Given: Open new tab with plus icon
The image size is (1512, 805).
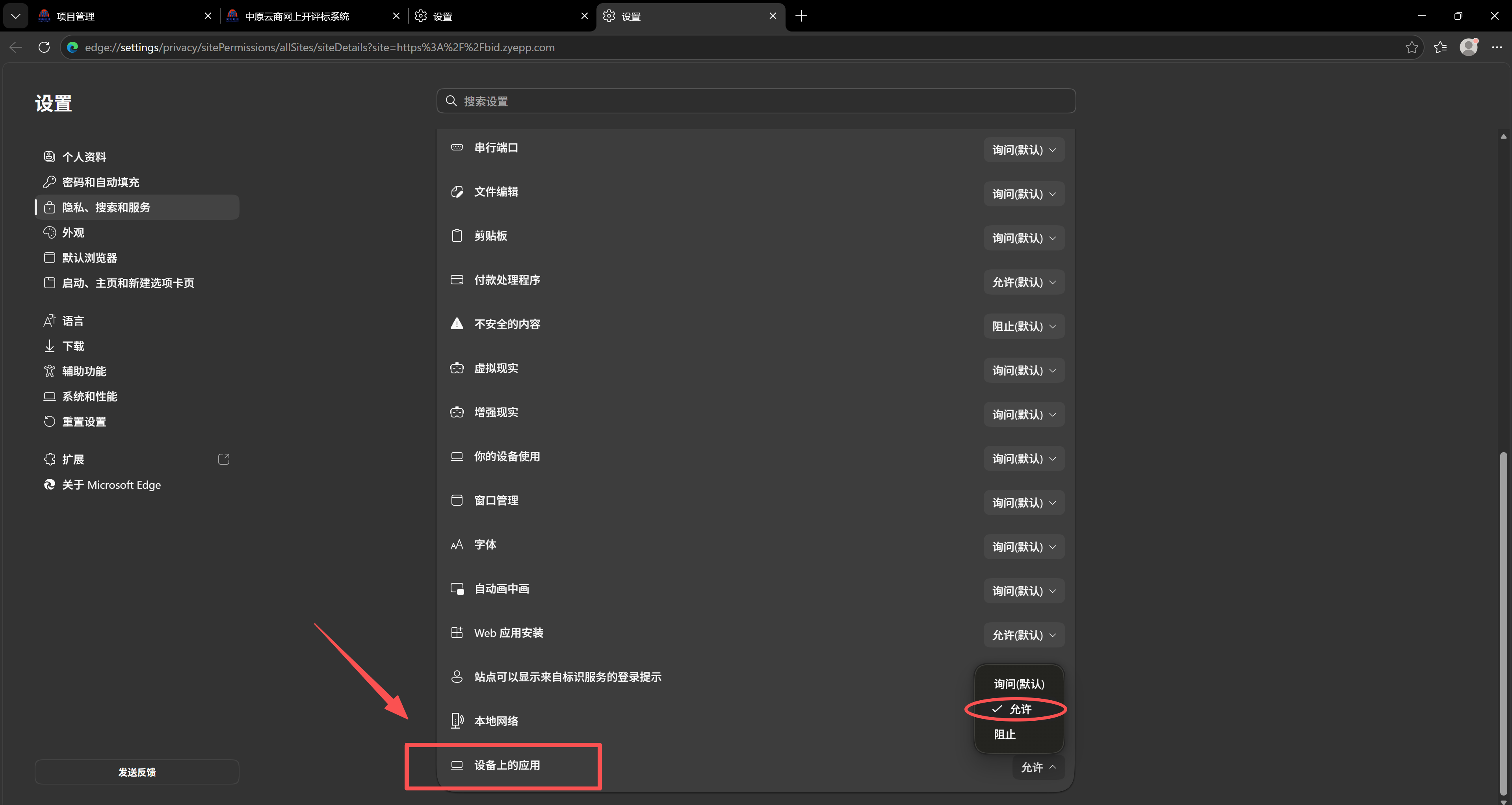Looking at the screenshot, I should 801,16.
